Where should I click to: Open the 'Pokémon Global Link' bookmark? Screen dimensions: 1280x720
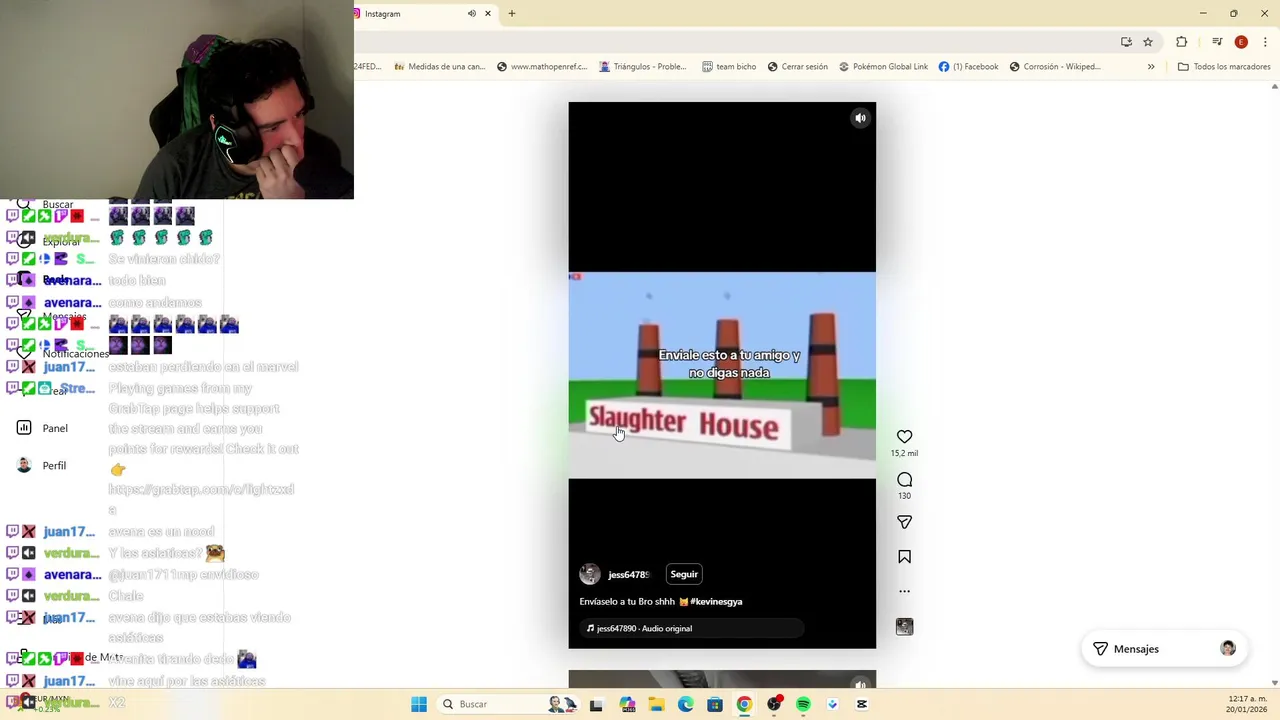click(x=883, y=67)
